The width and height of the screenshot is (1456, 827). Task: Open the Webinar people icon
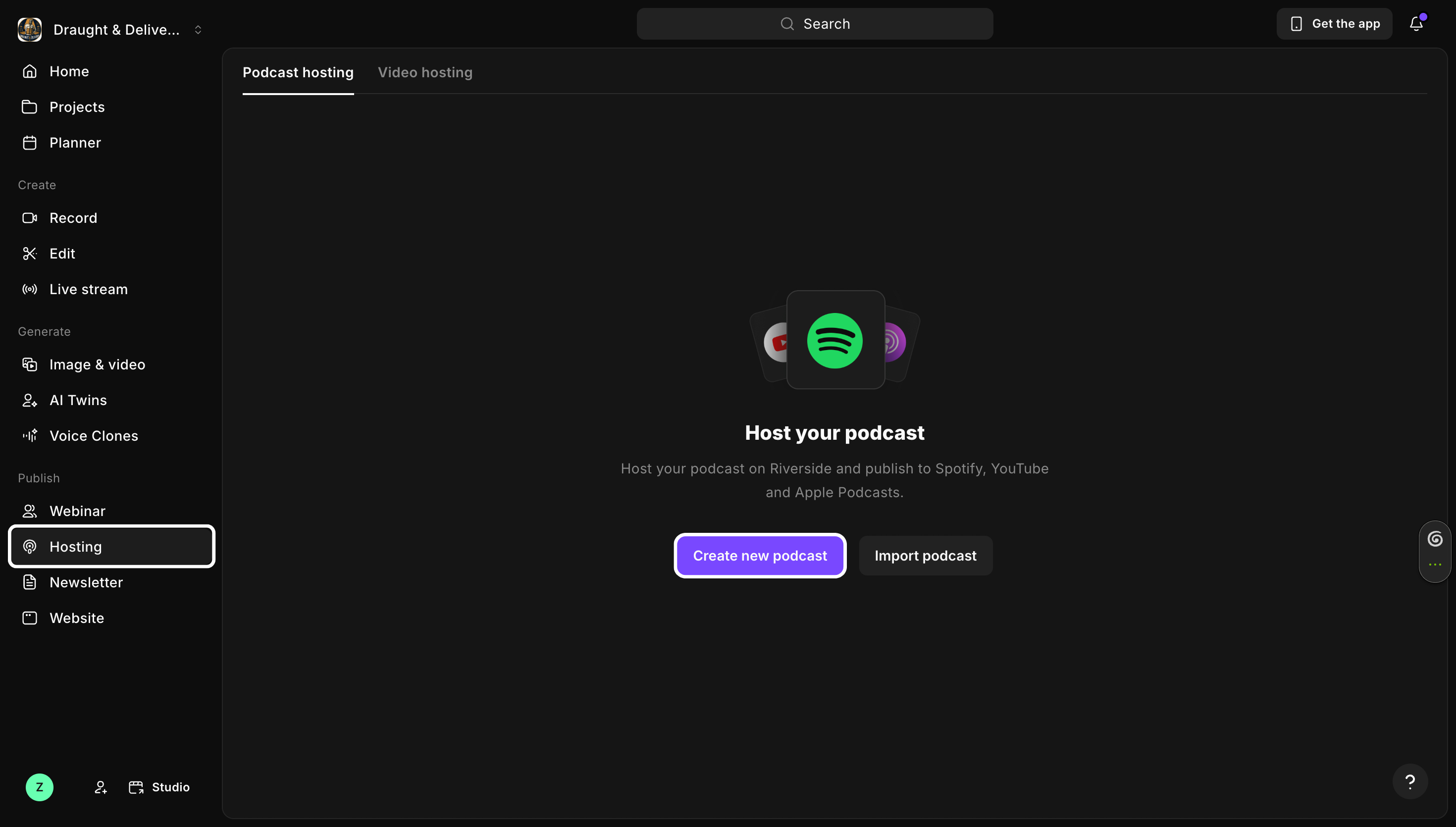pyautogui.click(x=30, y=511)
